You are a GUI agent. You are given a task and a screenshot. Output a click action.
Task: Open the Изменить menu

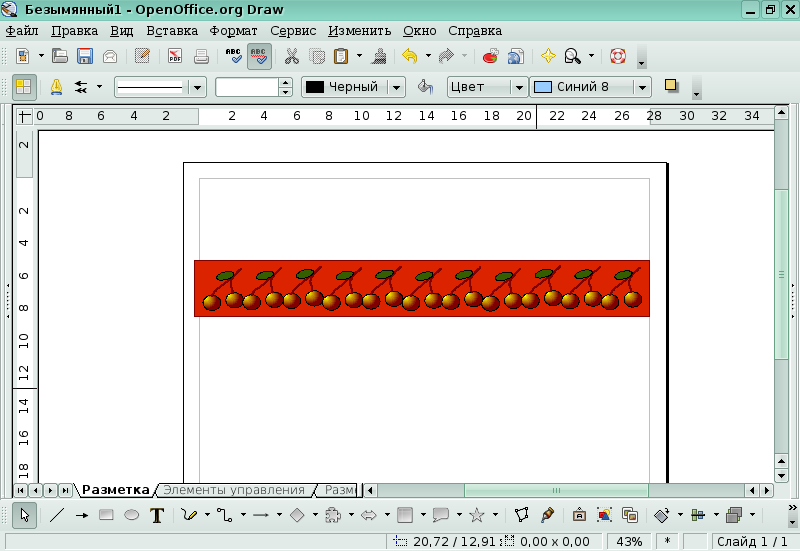[x=359, y=31]
